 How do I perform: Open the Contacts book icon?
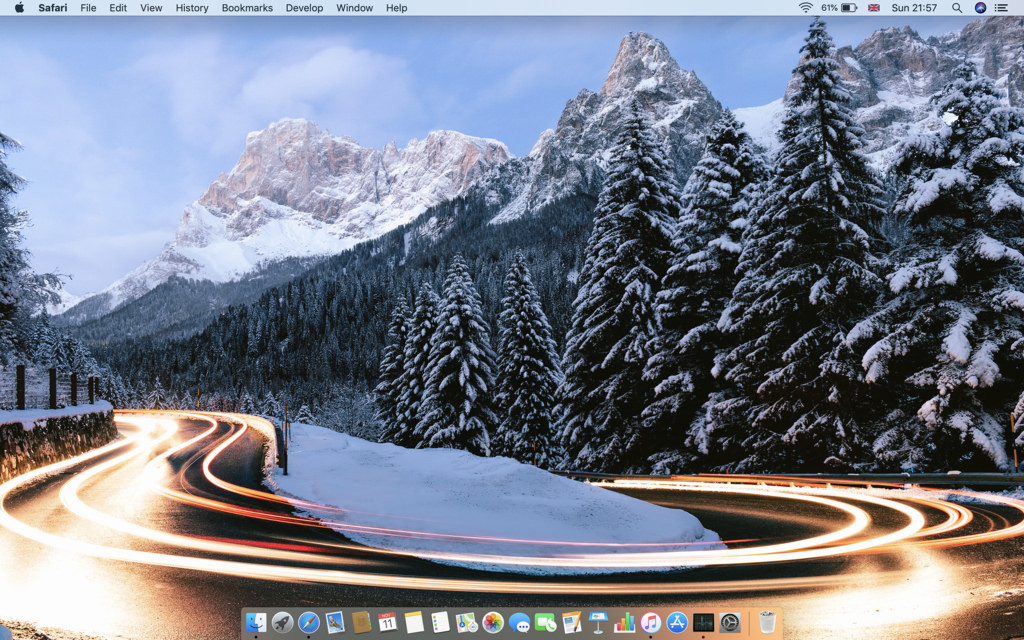361,622
